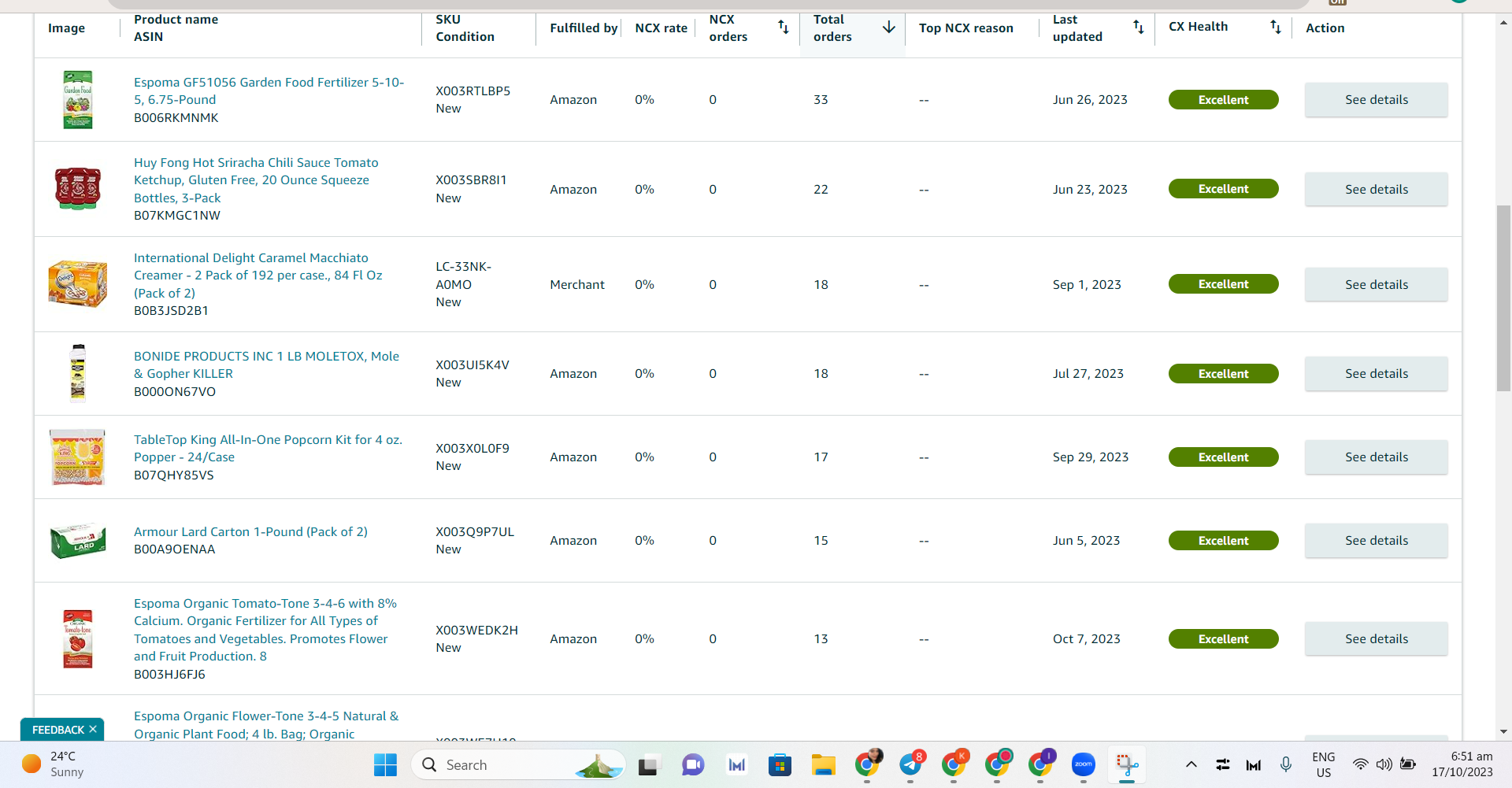1512x788 pixels.
Task: Click Huy Fong Sriracha bottles thumbnail
Action: pos(78,189)
